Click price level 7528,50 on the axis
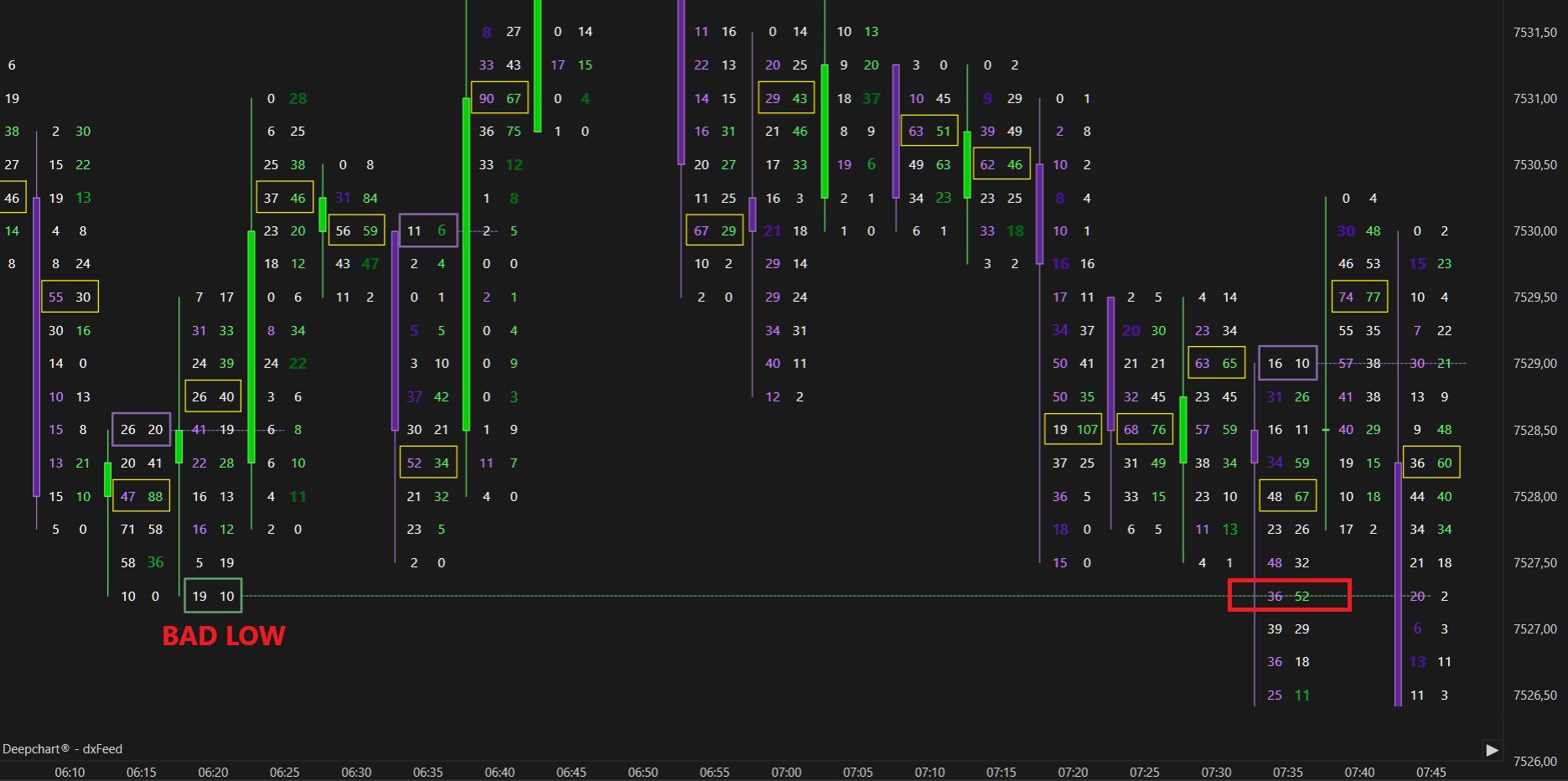 (1535, 430)
